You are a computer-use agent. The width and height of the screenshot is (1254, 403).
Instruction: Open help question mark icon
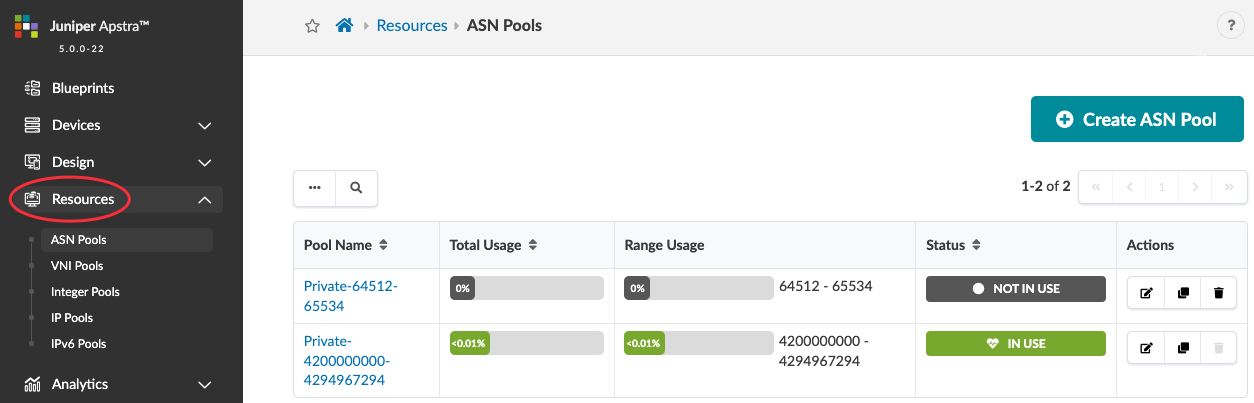1230,26
